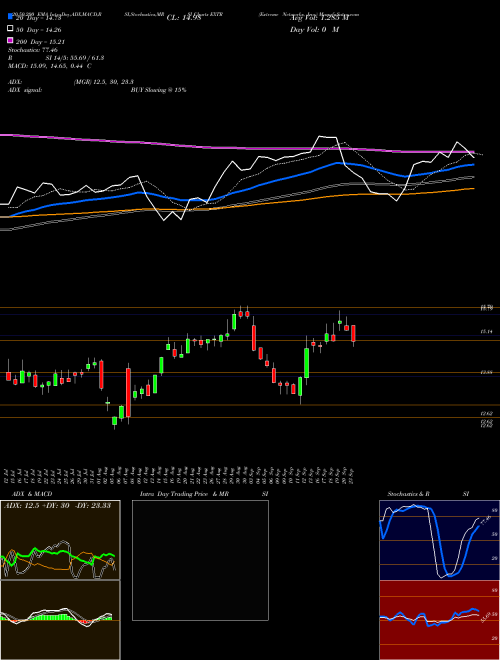Select the '20 Day = 14.73' legend text
500x660 pixels.
[x=39, y=18]
